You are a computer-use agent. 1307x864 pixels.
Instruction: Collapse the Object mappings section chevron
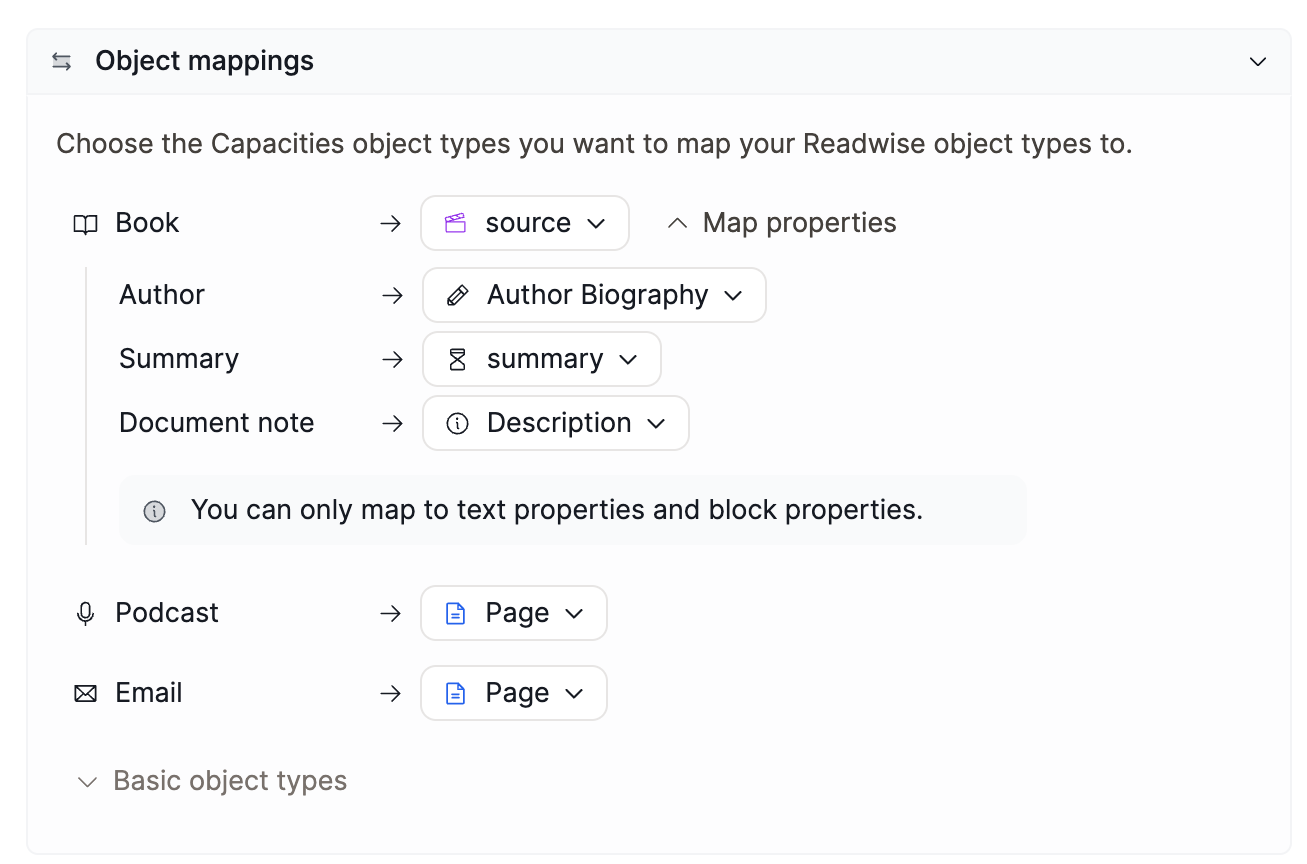click(x=1258, y=62)
